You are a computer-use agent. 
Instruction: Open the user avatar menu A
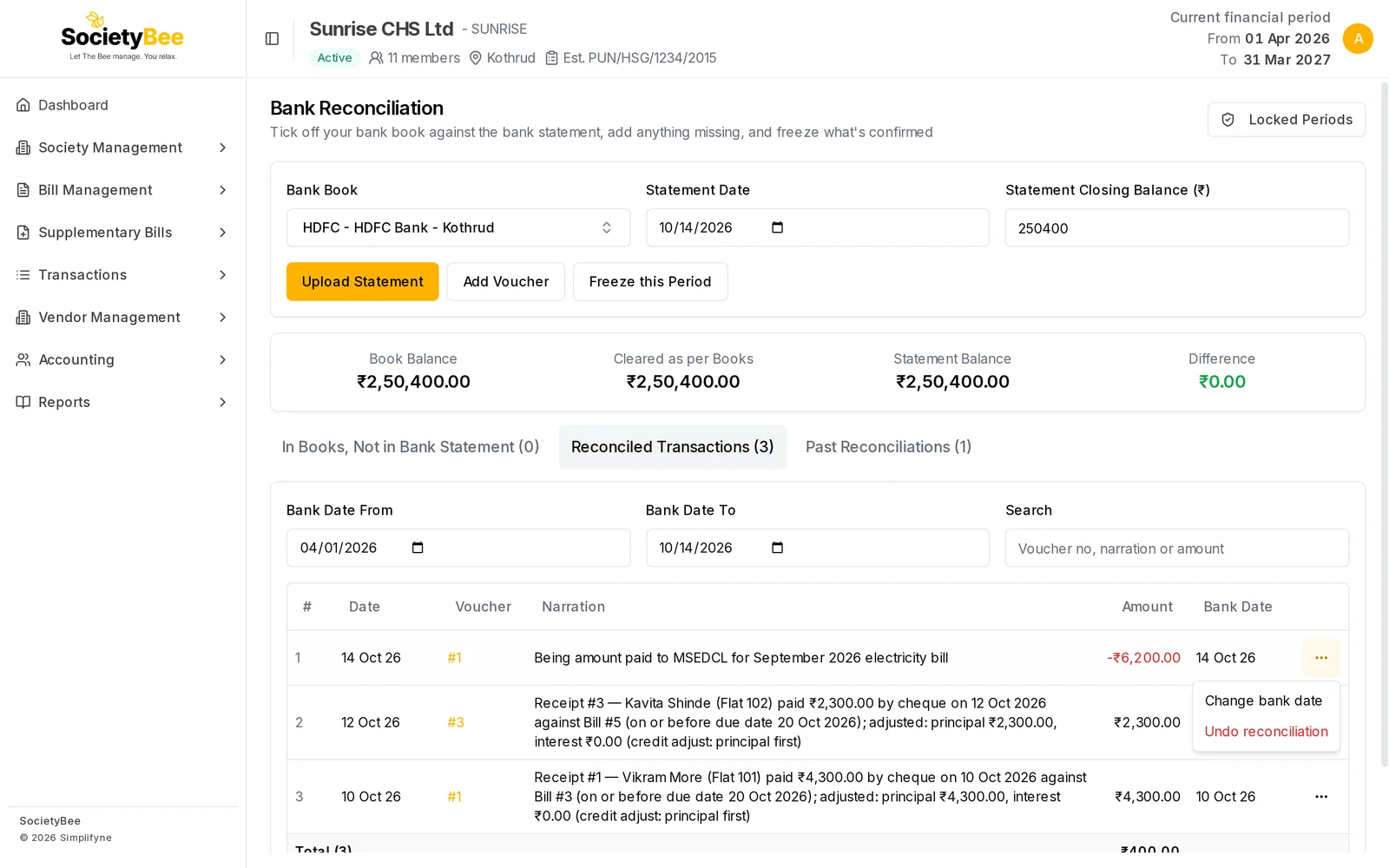coord(1358,38)
